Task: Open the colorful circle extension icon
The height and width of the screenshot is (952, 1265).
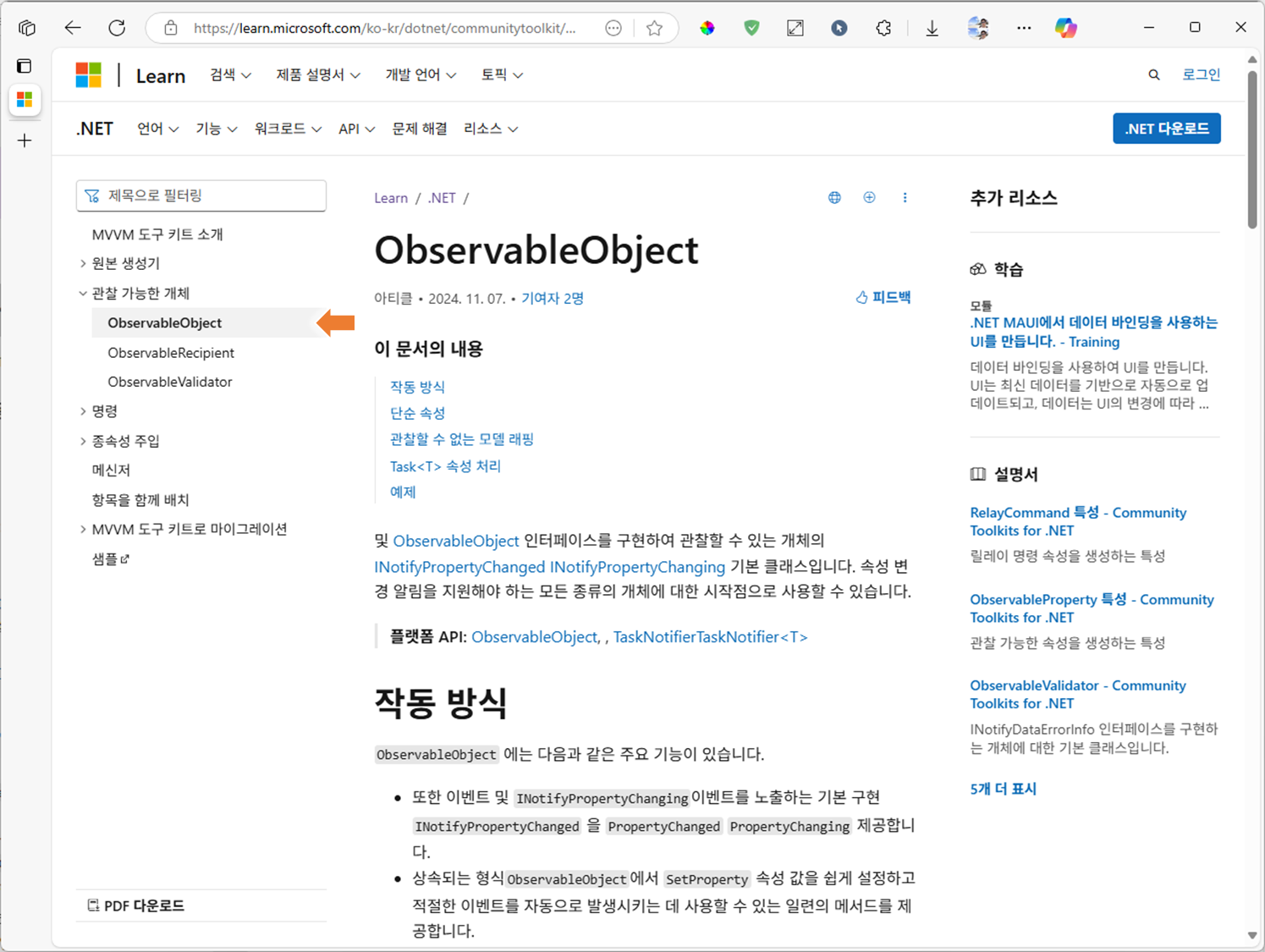Action: coord(707,28)
